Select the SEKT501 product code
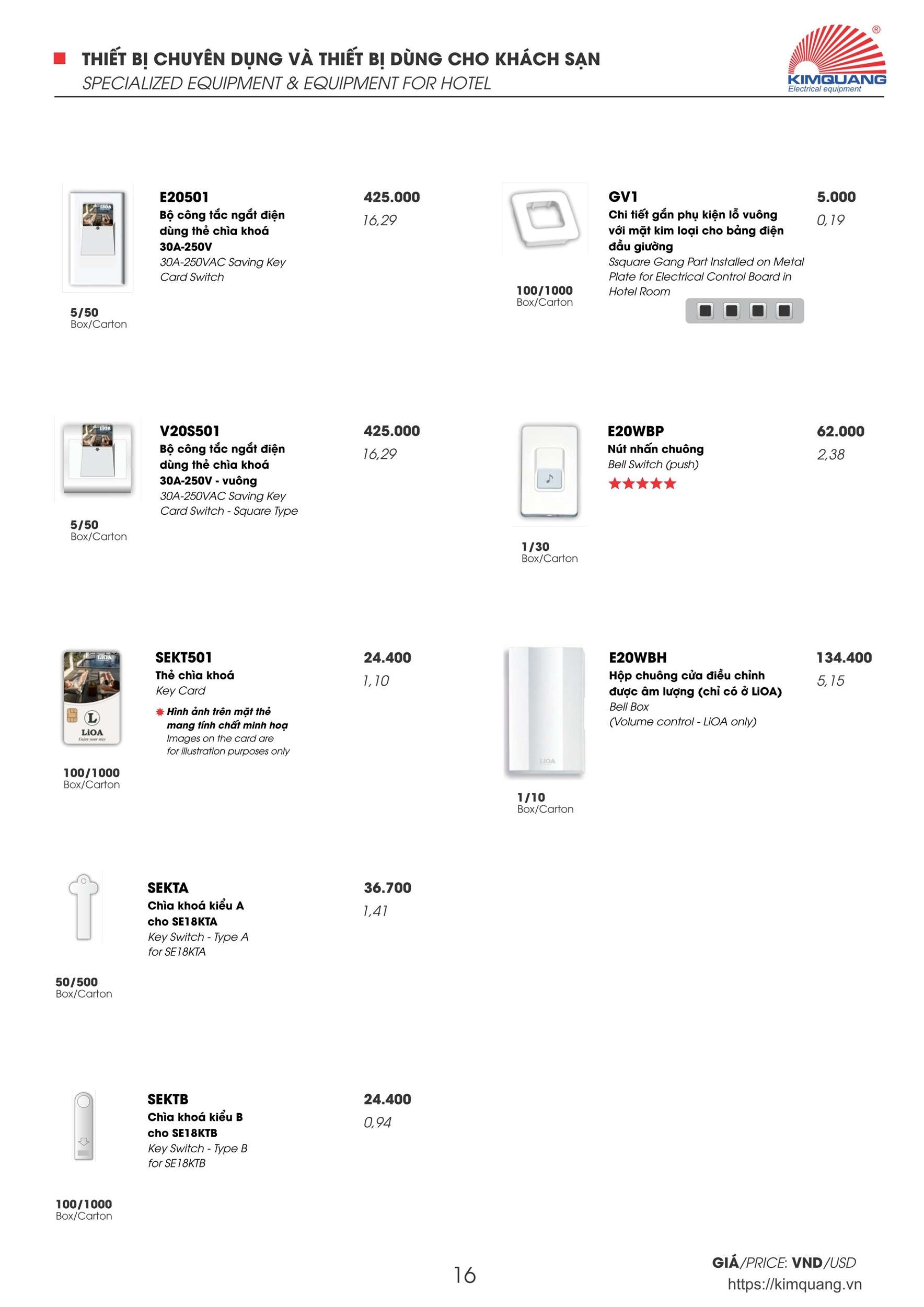This screenshot has width=924, height=1307. (x=183, y=657)
